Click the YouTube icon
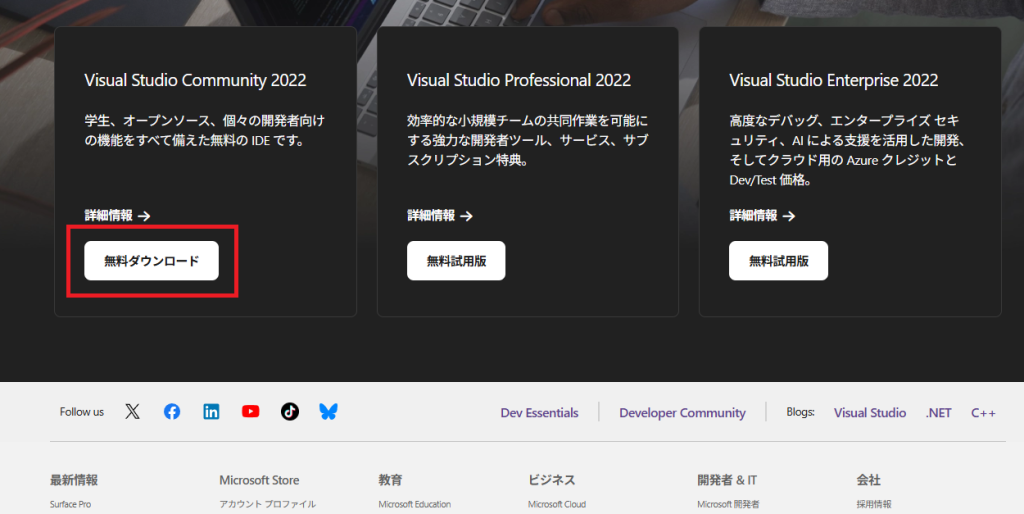1024x514 pixels. (x=250, y=411)
